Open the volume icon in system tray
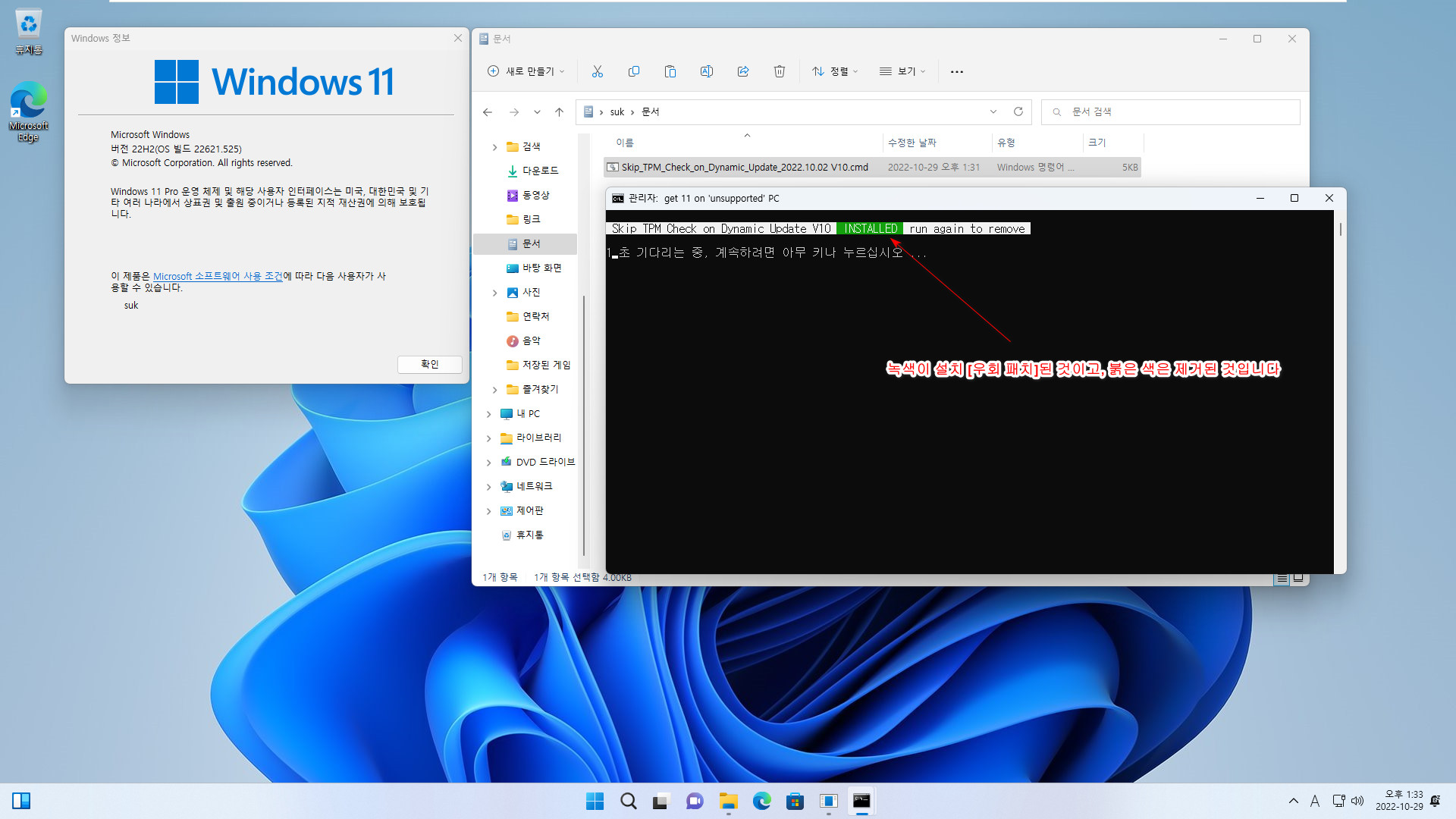 (x=1357, y=801)
